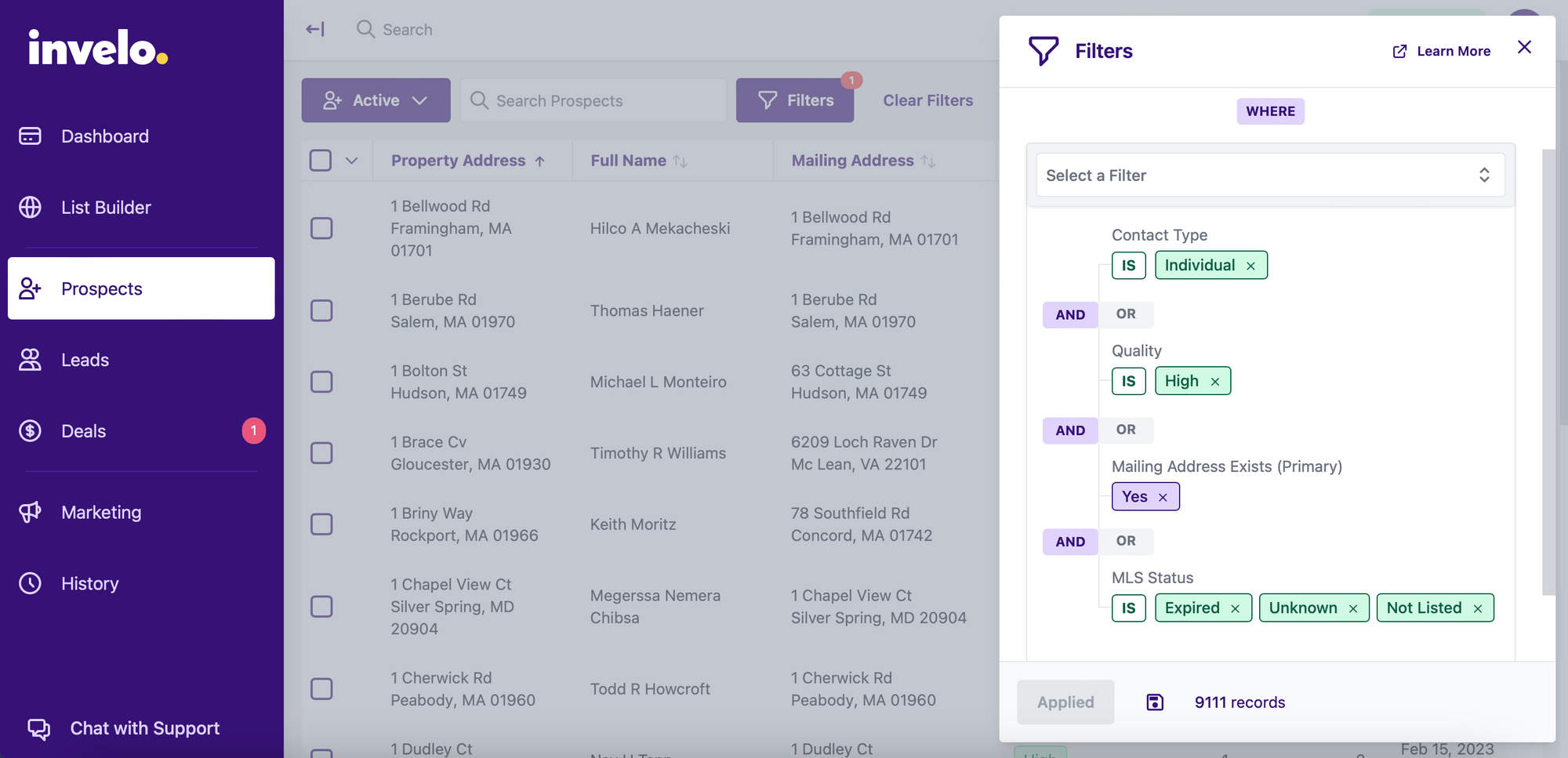Remove the Individual contact type filter

(x=1250, y=266)
